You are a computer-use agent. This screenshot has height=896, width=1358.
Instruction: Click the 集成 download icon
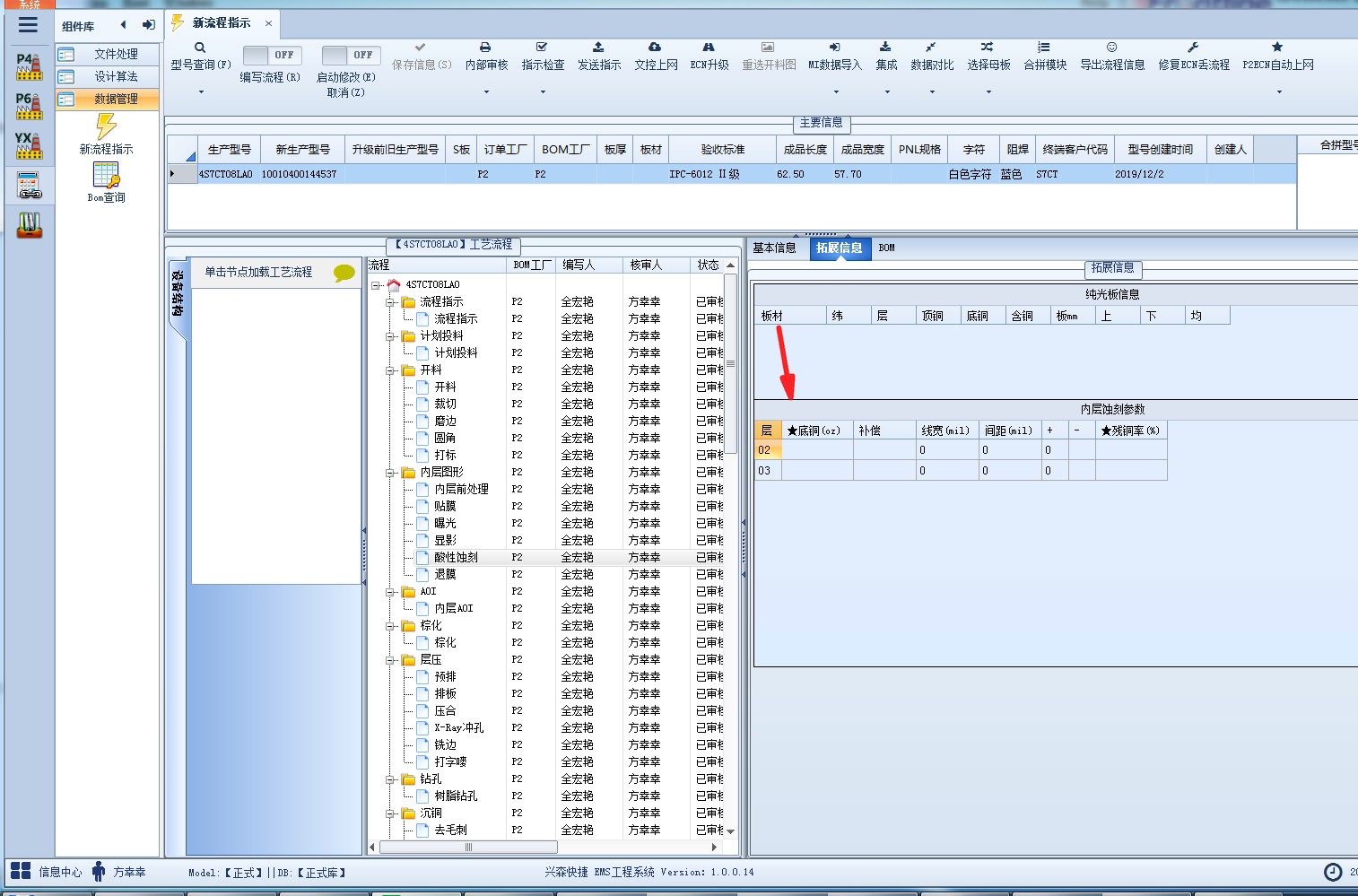coord(885,47)
